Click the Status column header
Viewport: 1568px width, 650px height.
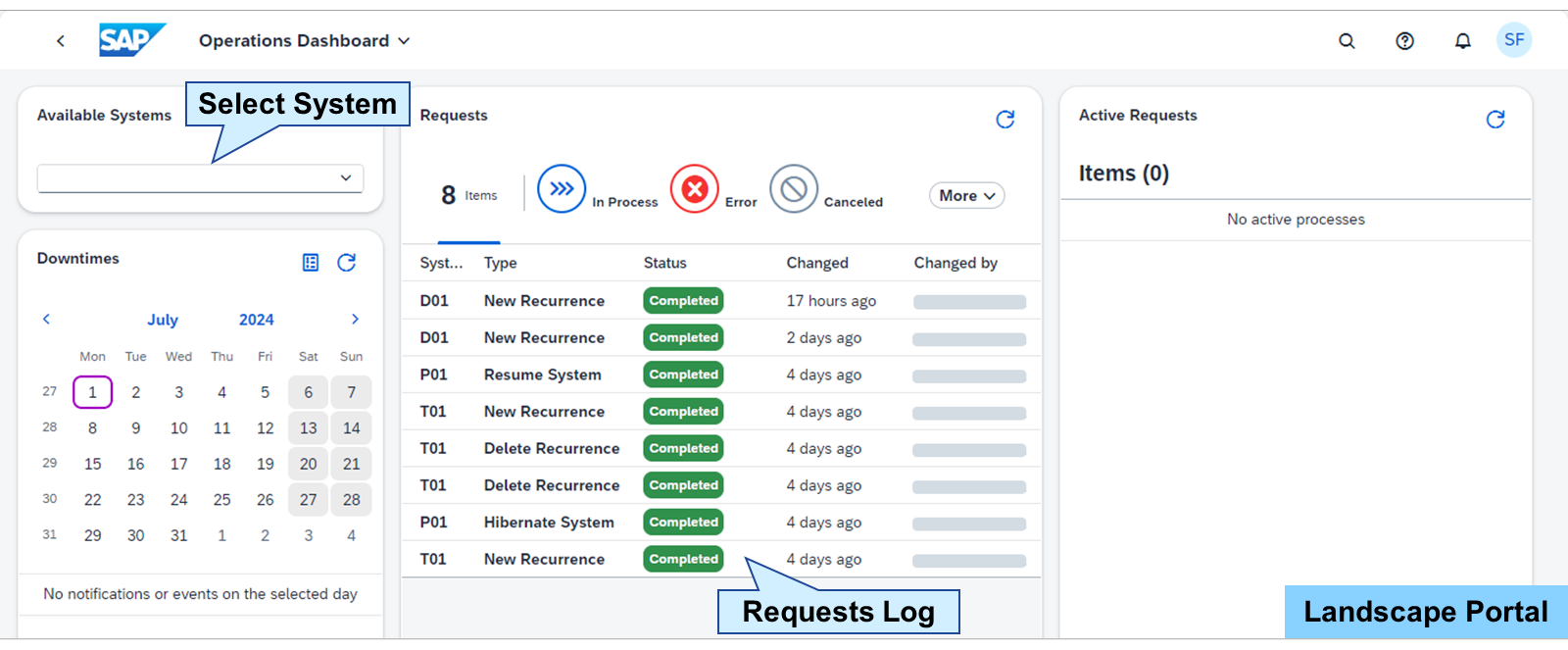pyautogui.click(x=664, y=263)
